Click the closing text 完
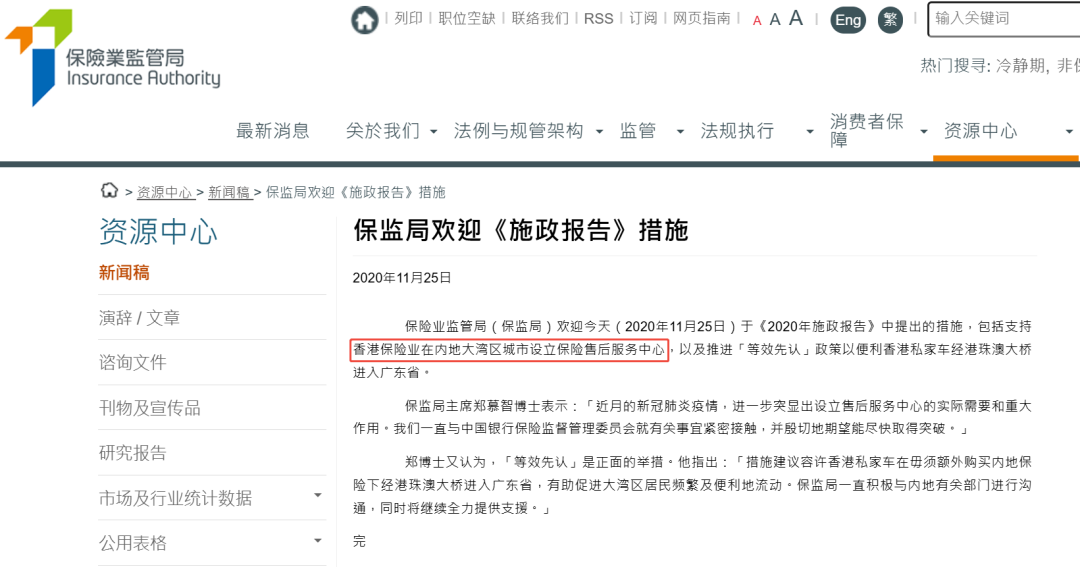The image size is (1080, 567). pyautogui.click(x=359, y=542)
